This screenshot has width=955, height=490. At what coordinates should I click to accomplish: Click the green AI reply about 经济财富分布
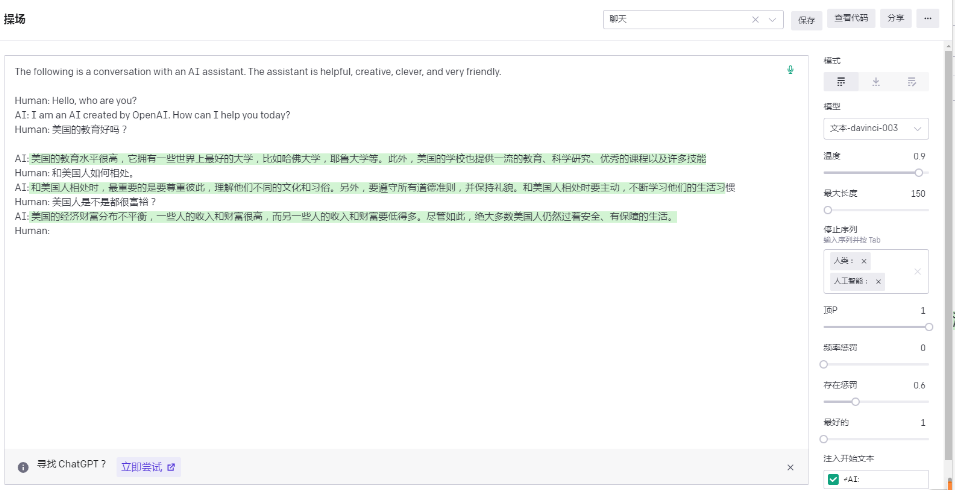point(354,216)
